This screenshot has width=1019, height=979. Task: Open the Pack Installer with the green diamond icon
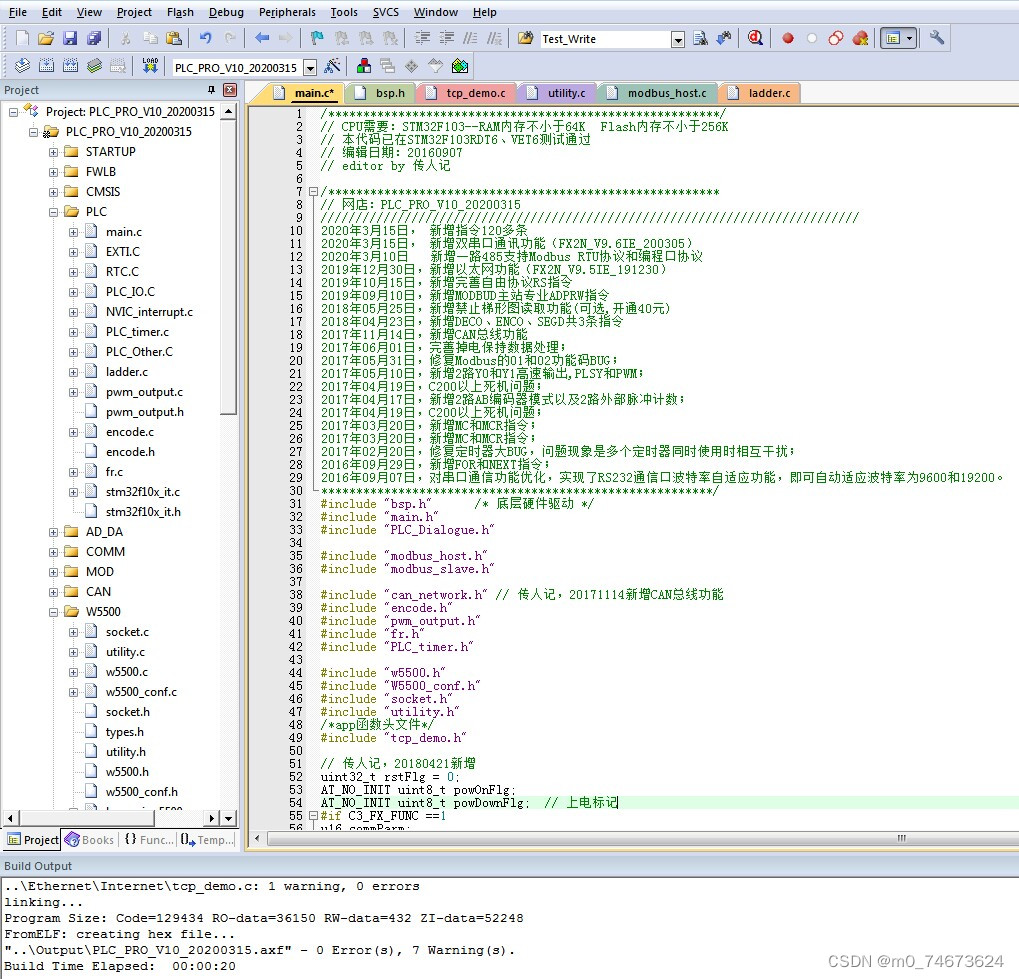coord(460,66)
